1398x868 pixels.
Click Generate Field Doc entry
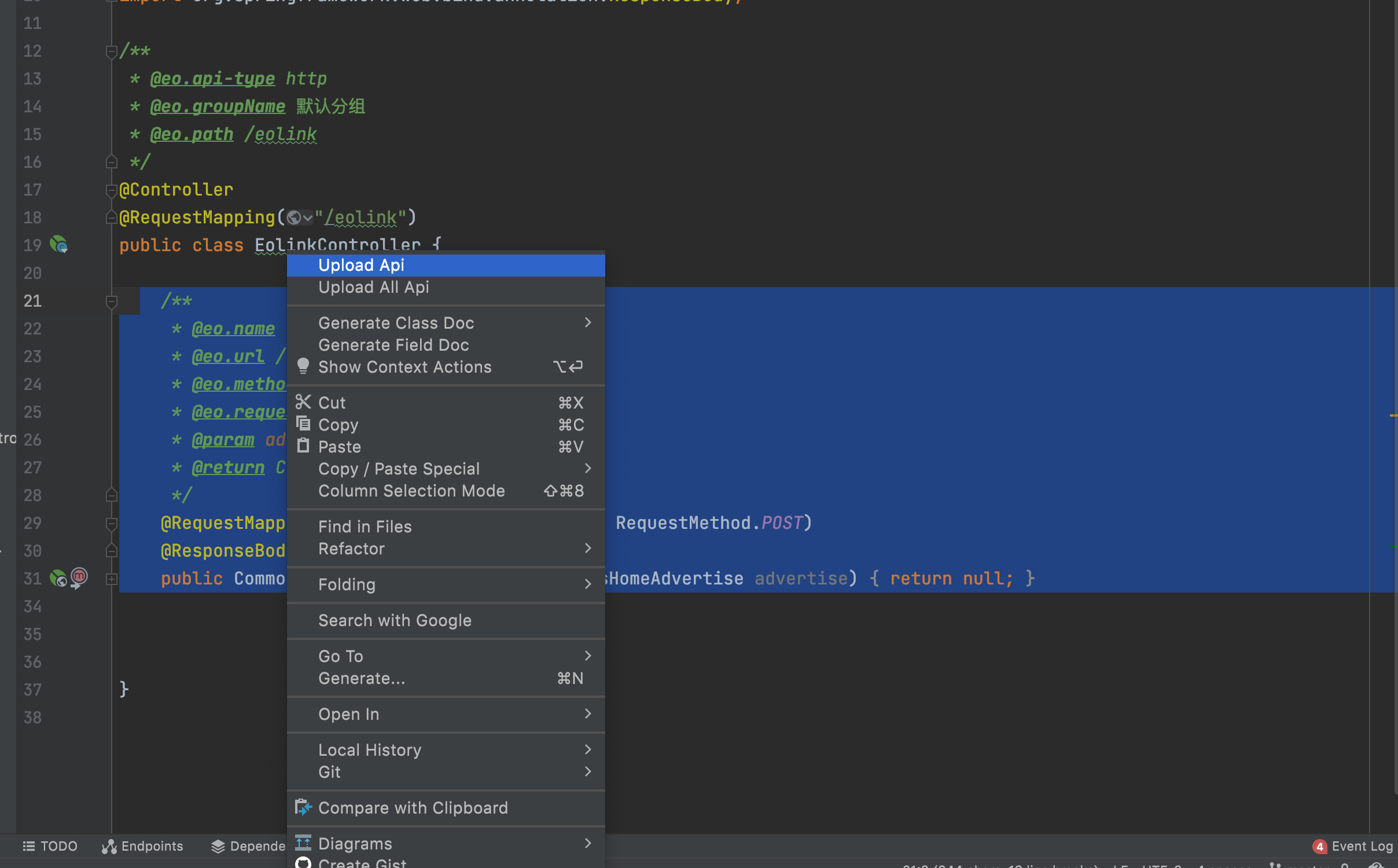(x=446, y=345)
